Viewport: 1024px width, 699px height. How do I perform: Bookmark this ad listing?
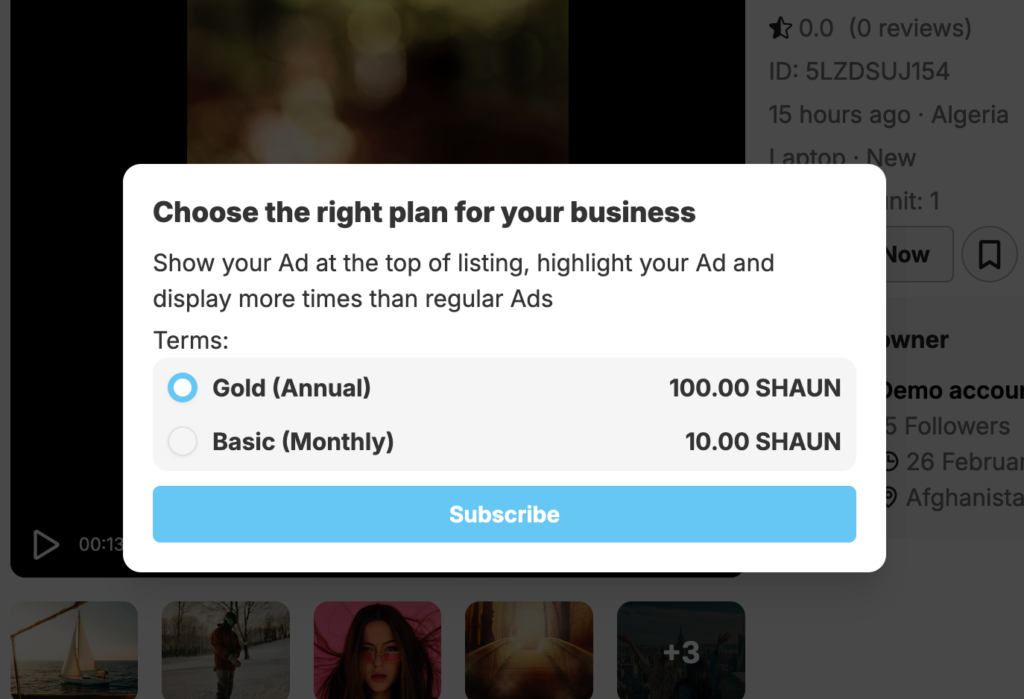pyautogui.click(x=989, y=255)
